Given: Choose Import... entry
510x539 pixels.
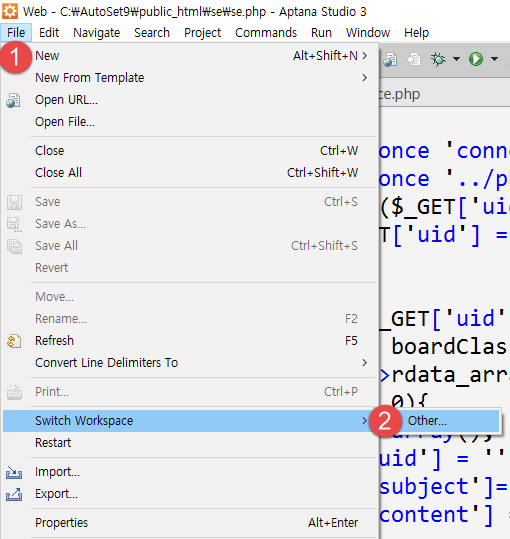Looking at the screenshot, I should click(x=189, y=472).
